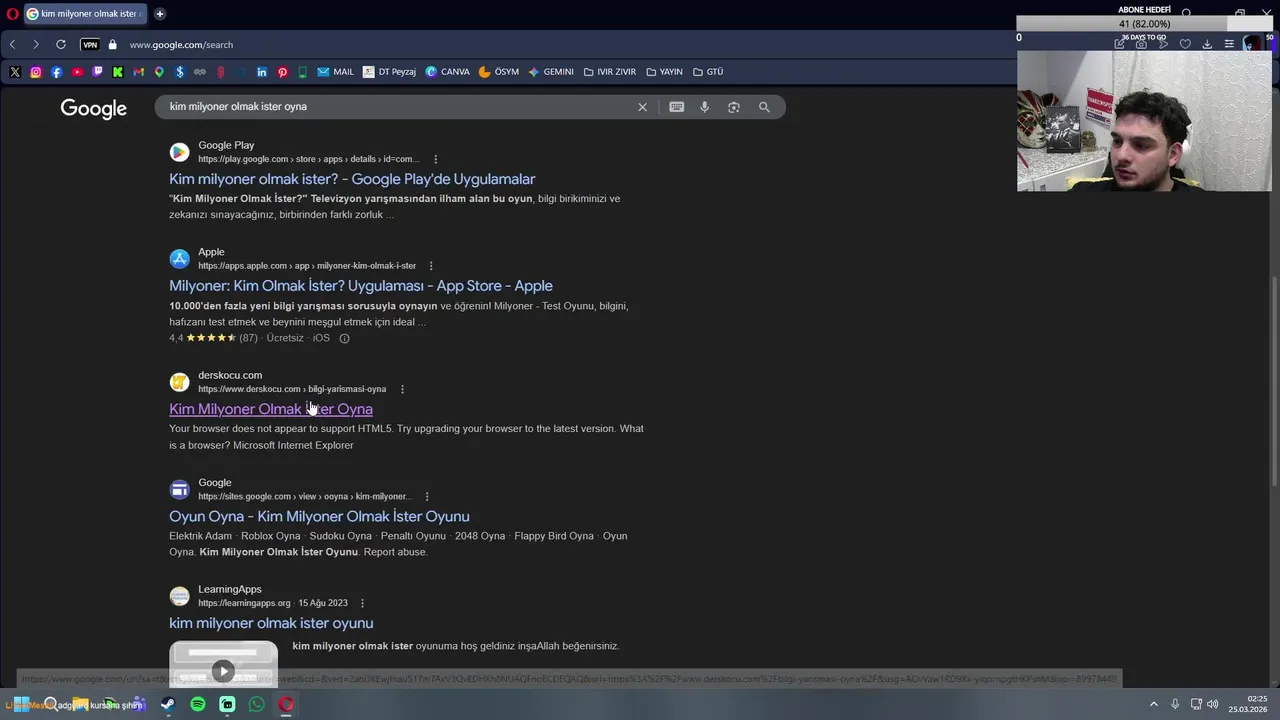
Task: Open the Twitch bookmark icon
Action: tap(97, 72)
